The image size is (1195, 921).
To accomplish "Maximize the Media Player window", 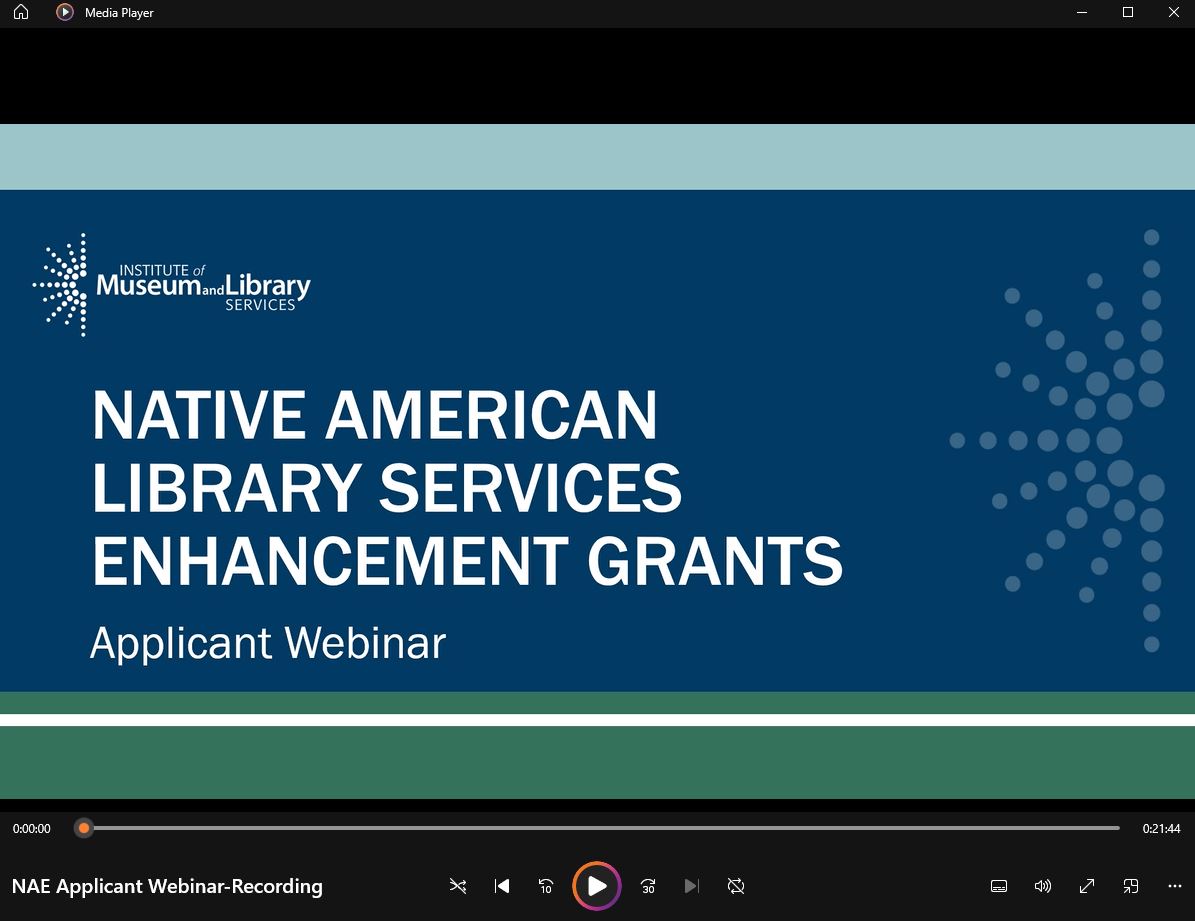I will 1127,12.
